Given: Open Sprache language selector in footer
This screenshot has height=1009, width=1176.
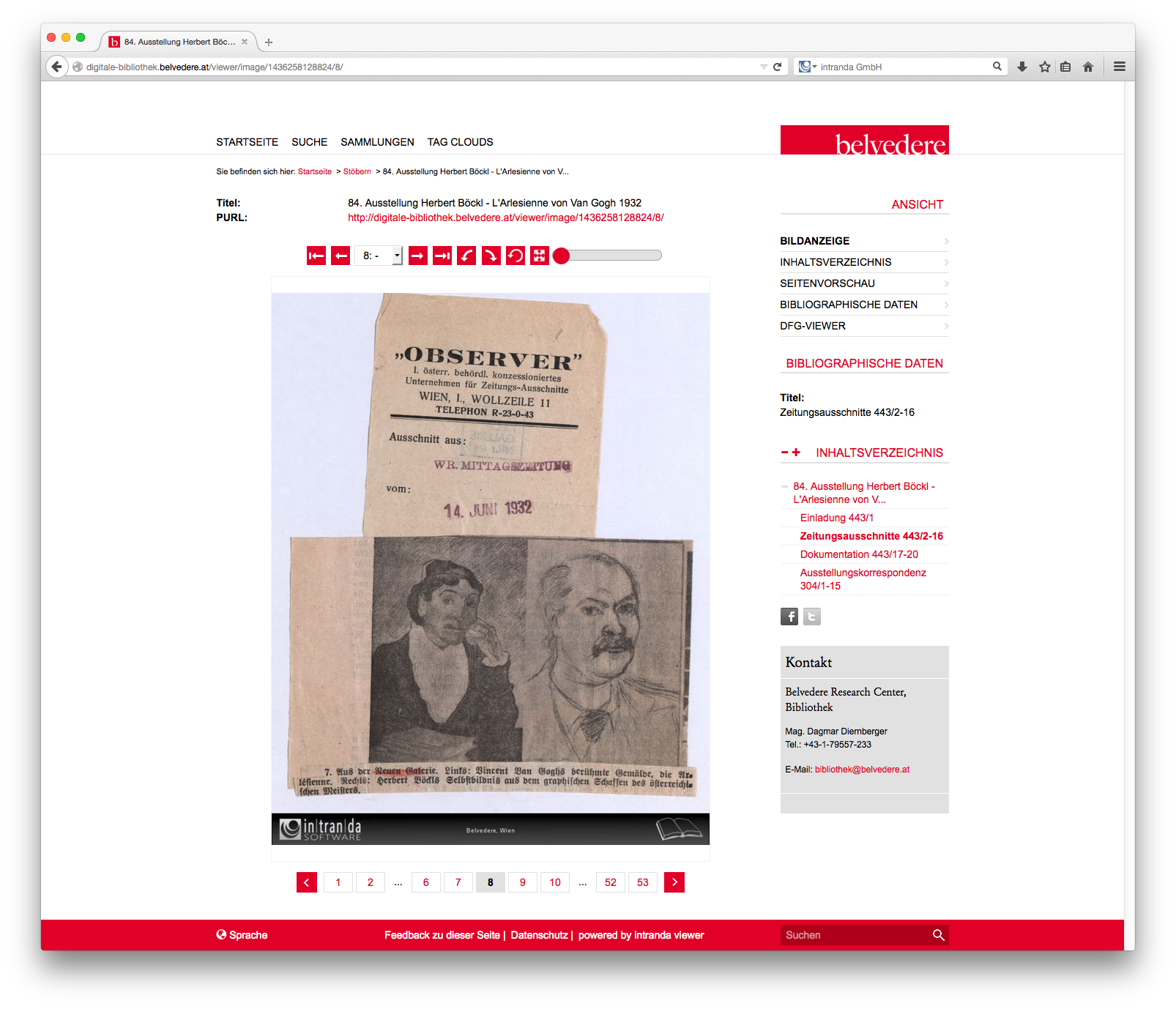Looking at the screenshot, I should (x=242, y=935).
